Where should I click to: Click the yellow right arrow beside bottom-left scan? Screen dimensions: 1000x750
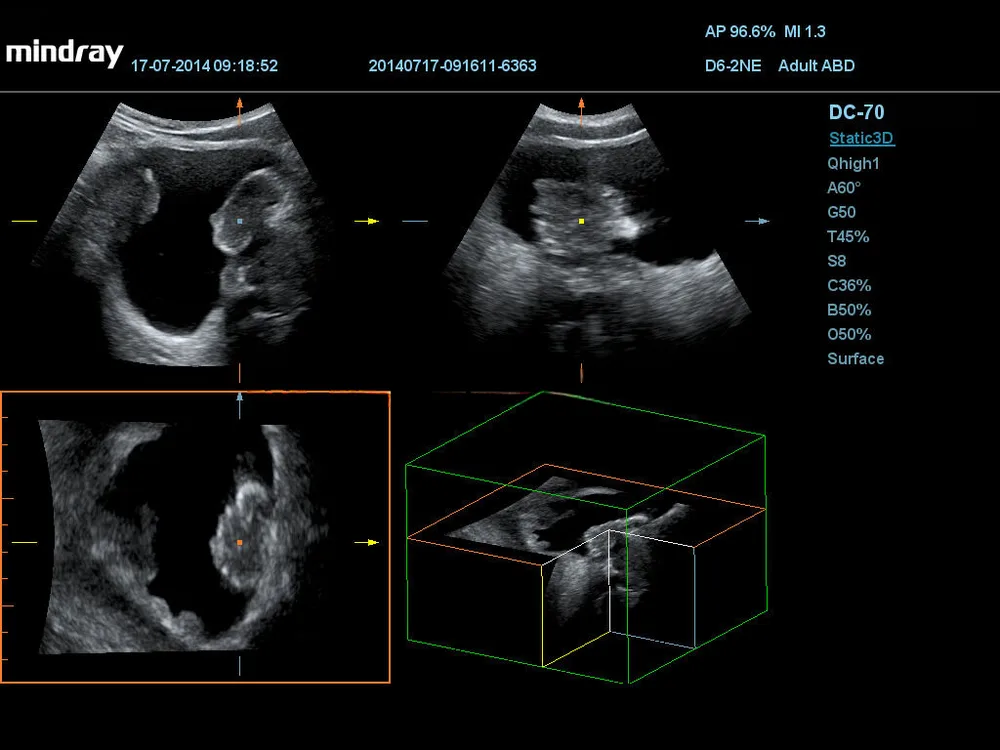[x=367, y=543]
